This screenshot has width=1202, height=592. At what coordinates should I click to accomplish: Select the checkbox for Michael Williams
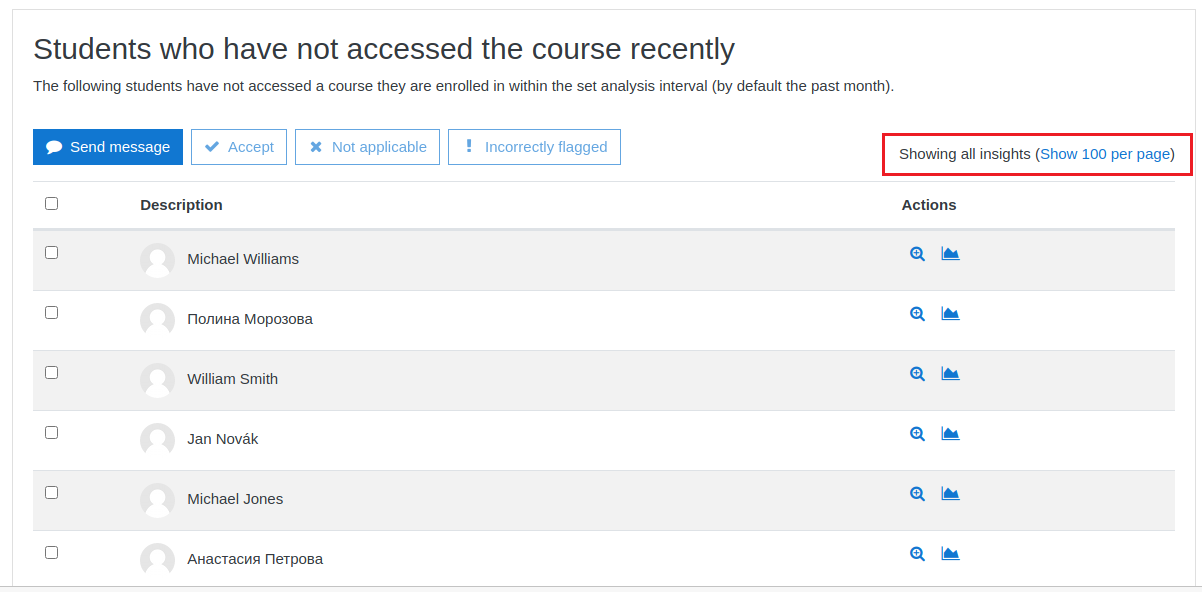click(52, 252)
